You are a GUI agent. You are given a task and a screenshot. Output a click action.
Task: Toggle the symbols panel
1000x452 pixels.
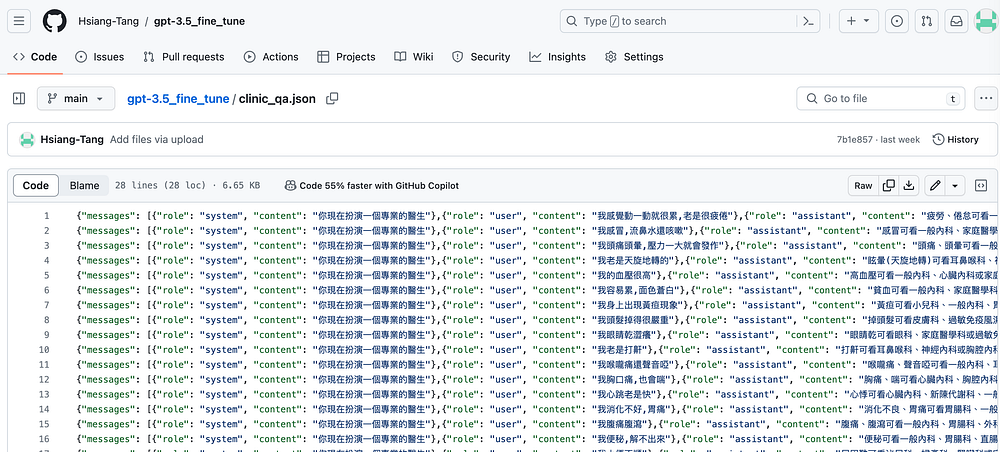click(x=981, y=185)
